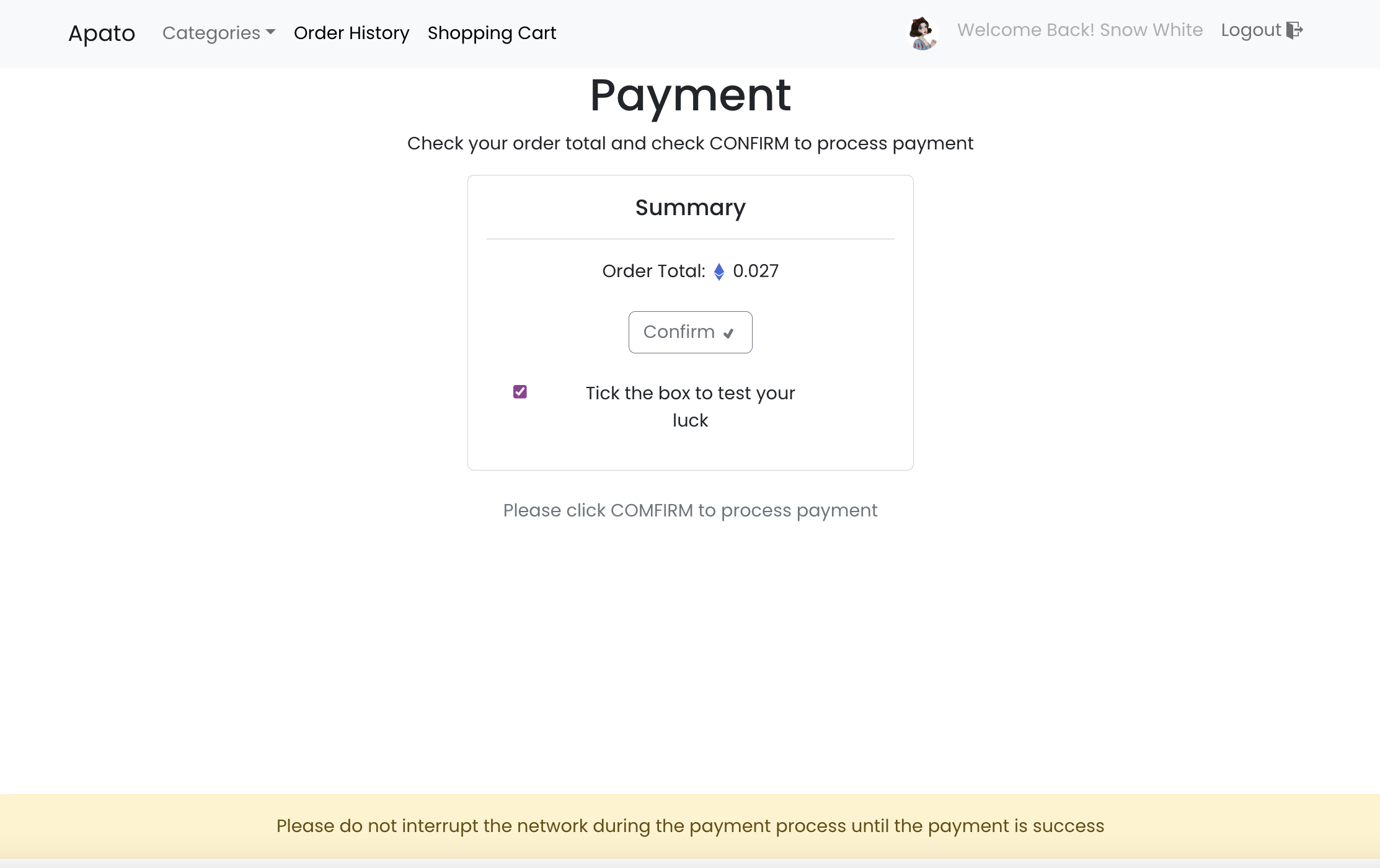Image resolution: width=1380 pixels, height=868 pixels.
Task: Select the Order Total value 0.027
Action: tap(756, 271)
